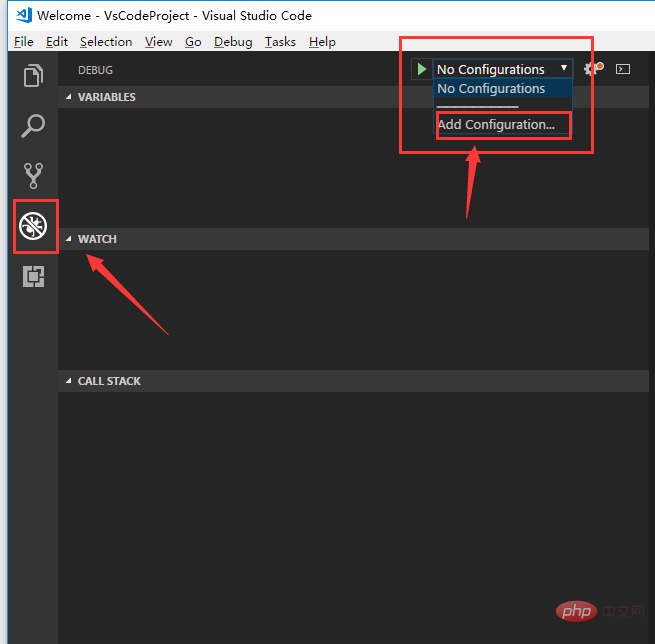Open the Explorer view in activity bar
655x644 pixels.
click(x=33, y=76)
